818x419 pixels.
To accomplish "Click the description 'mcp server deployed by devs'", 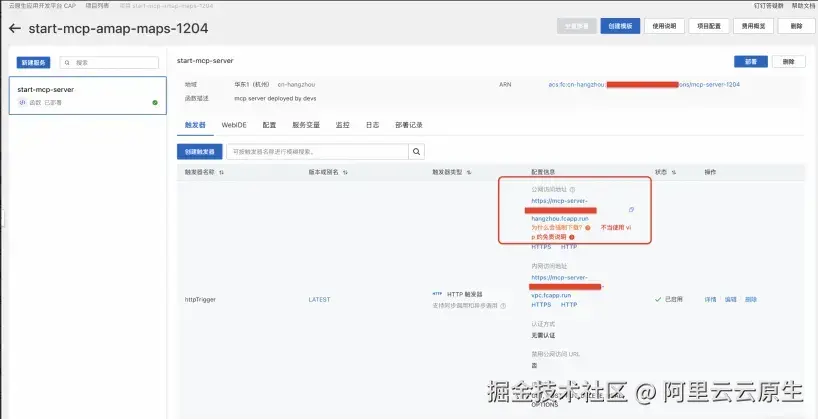I will (275, 98).
